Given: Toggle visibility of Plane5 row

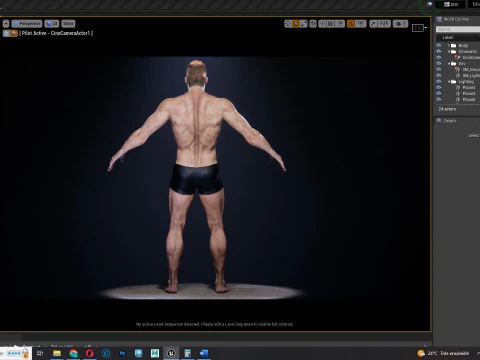Looking at the screenshot, I should click(439, 99).
